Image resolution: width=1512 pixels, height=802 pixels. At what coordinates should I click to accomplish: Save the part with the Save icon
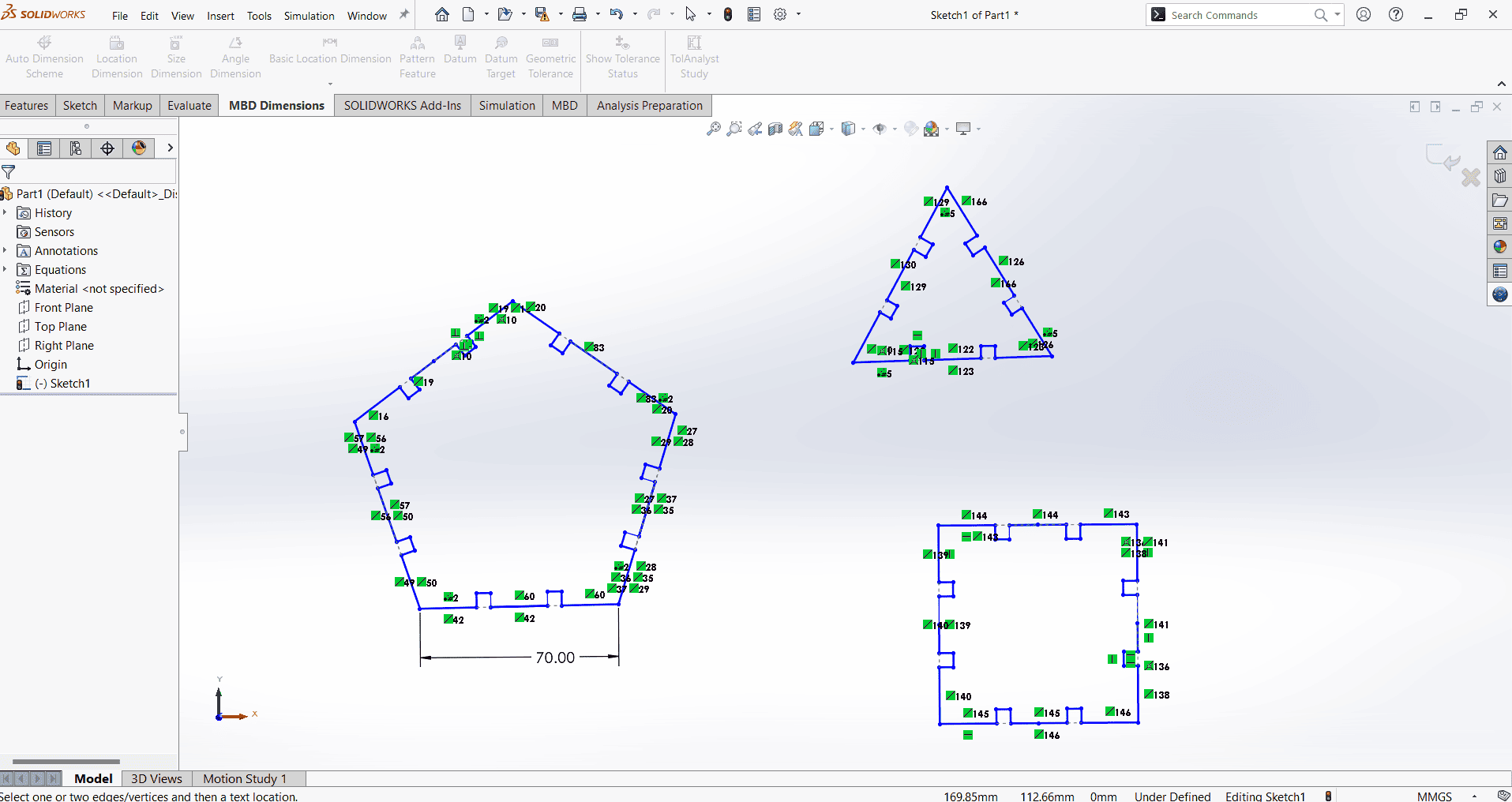click(542, 14)
